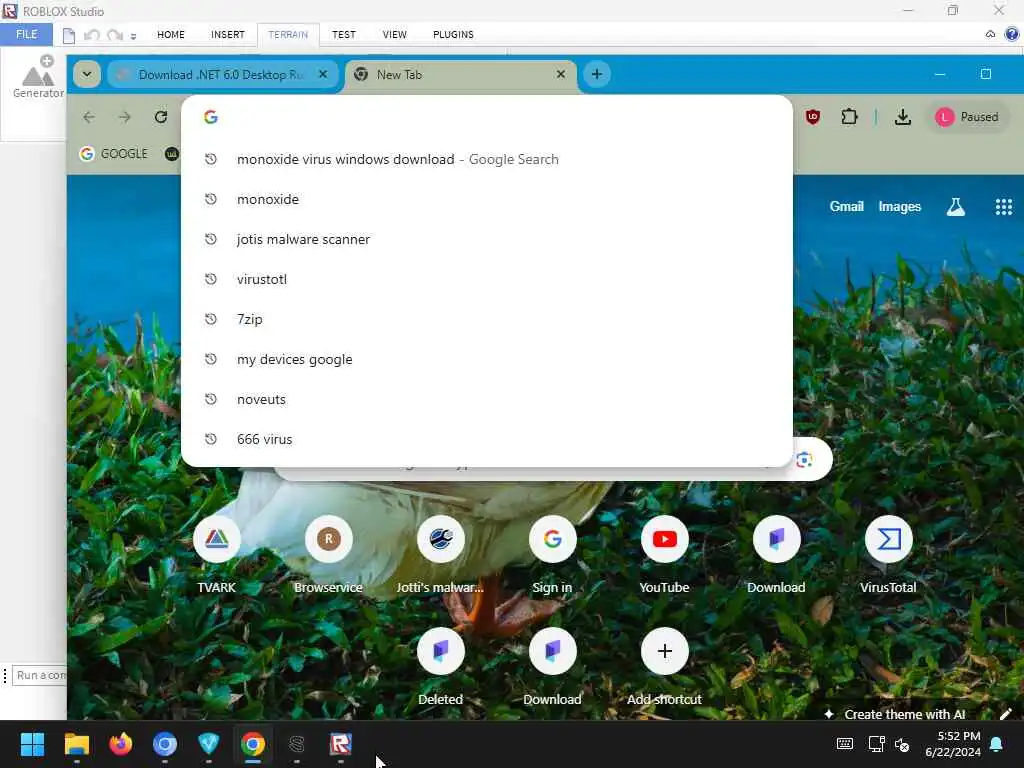Close the Download .NET 6.0 tab
Viewport: 1024px width, 768px height.
pyautogui.click(x=323, y=74)
